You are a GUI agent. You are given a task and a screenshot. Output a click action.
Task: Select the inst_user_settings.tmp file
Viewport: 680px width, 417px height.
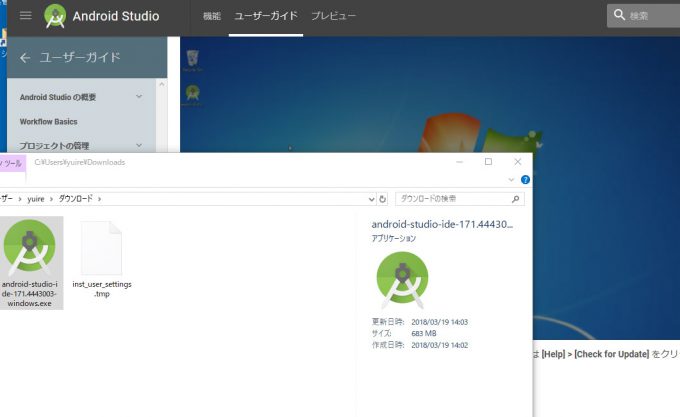coord(102,259)
